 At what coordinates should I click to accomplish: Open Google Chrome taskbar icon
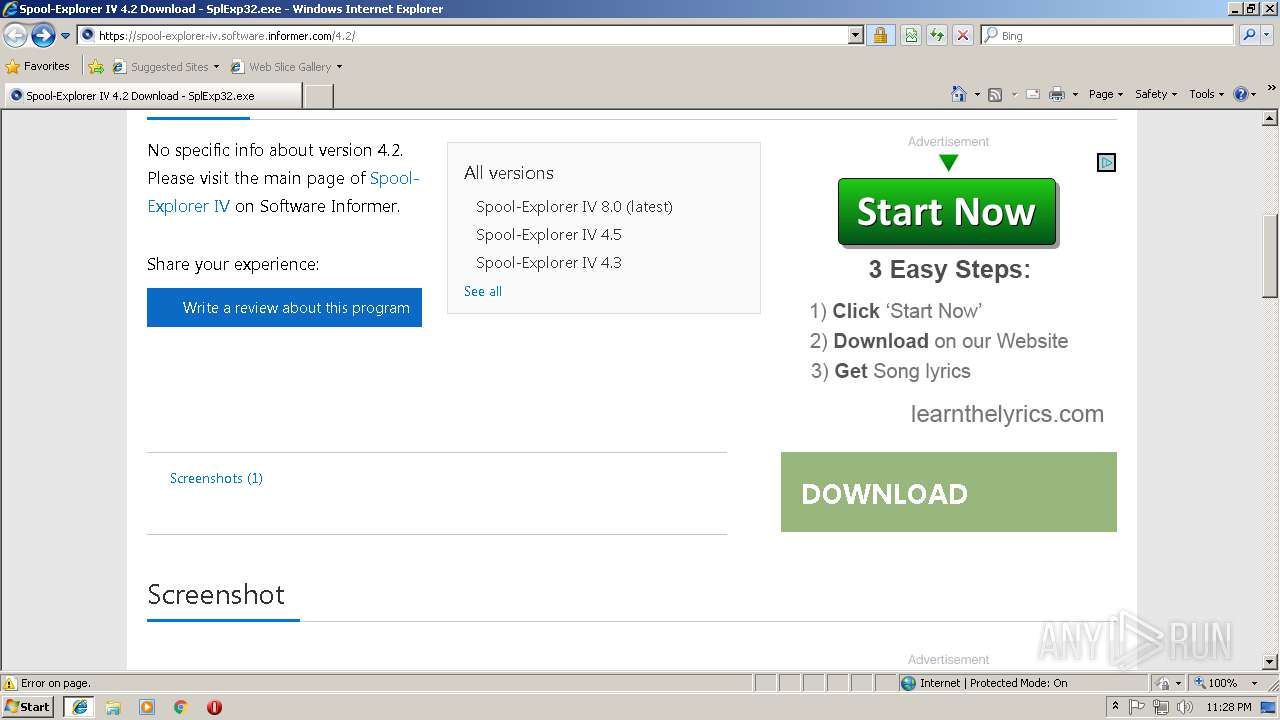tap(181, 707)
